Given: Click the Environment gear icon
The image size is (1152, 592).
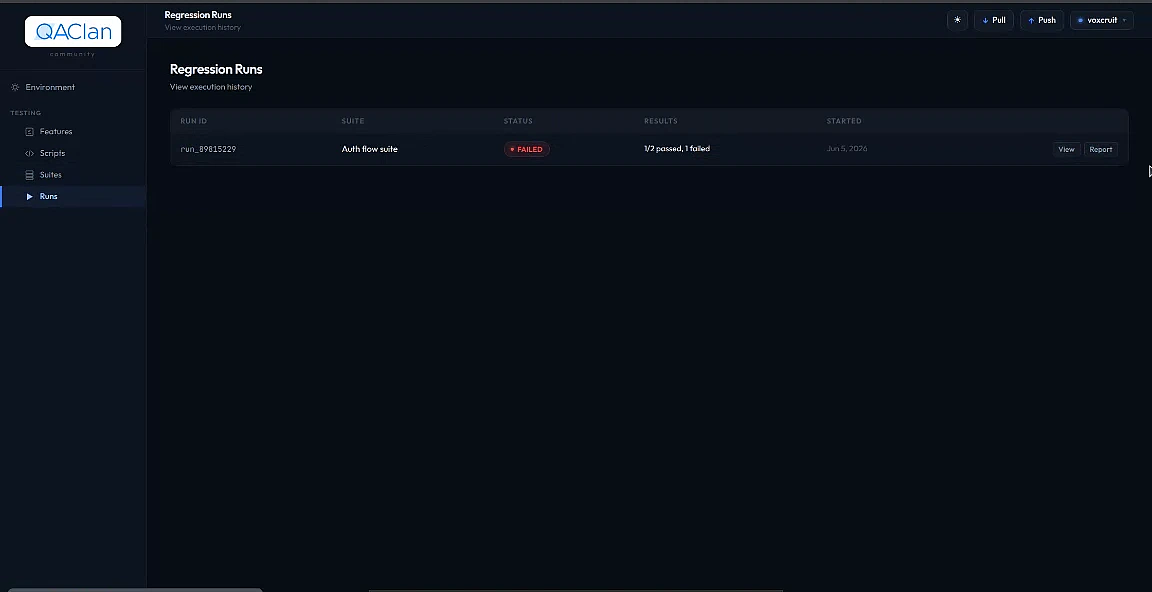Looking at the screenshot, I should [x=15, y=87].
